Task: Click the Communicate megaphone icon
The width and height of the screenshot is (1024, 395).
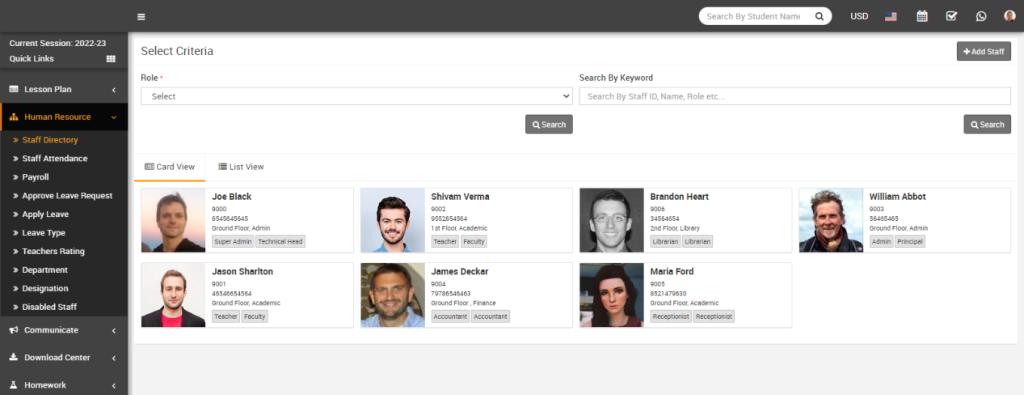Action: (14, 330)
